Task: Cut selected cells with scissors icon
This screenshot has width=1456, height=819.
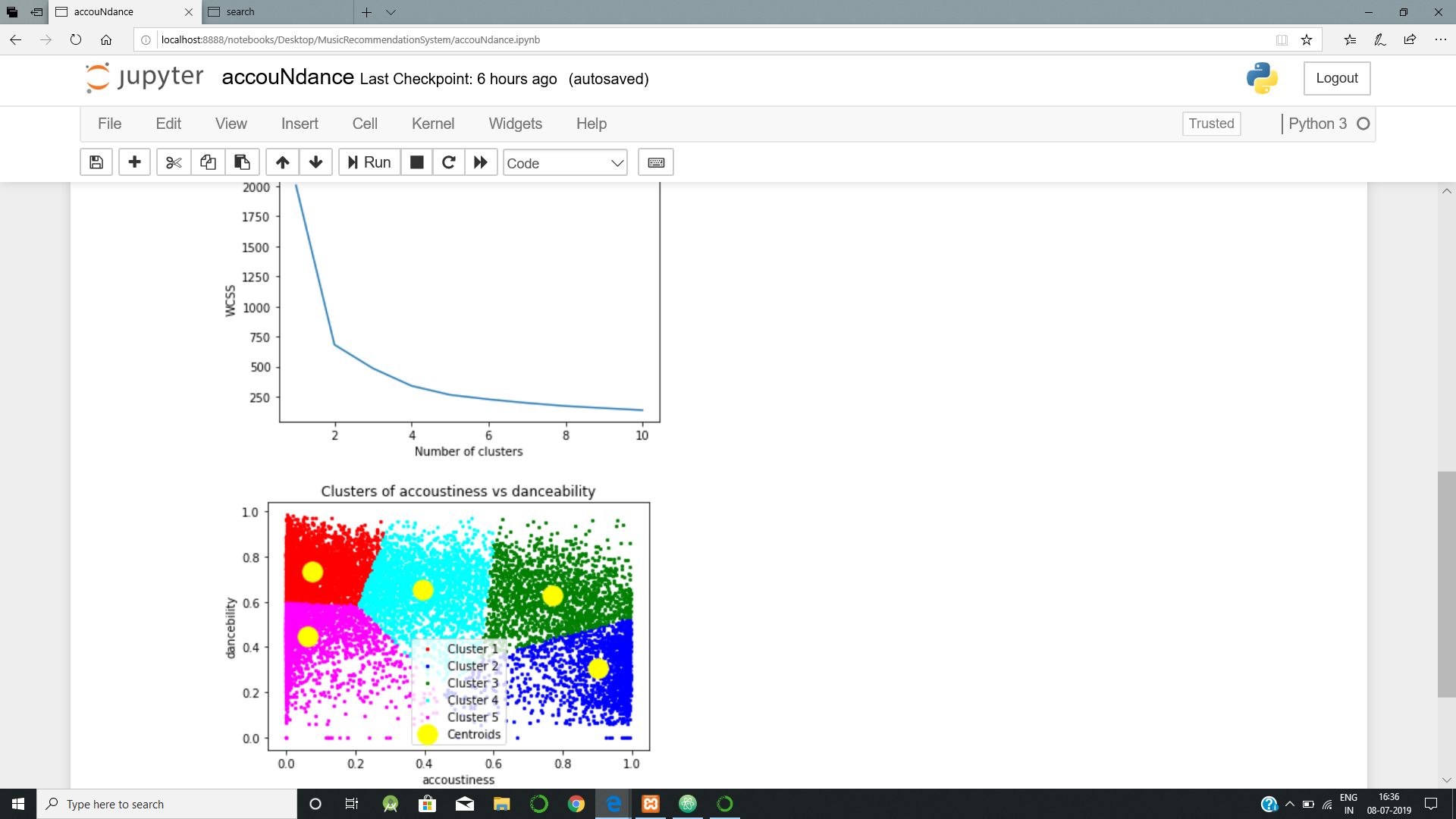Action: [x=174, y=162]
